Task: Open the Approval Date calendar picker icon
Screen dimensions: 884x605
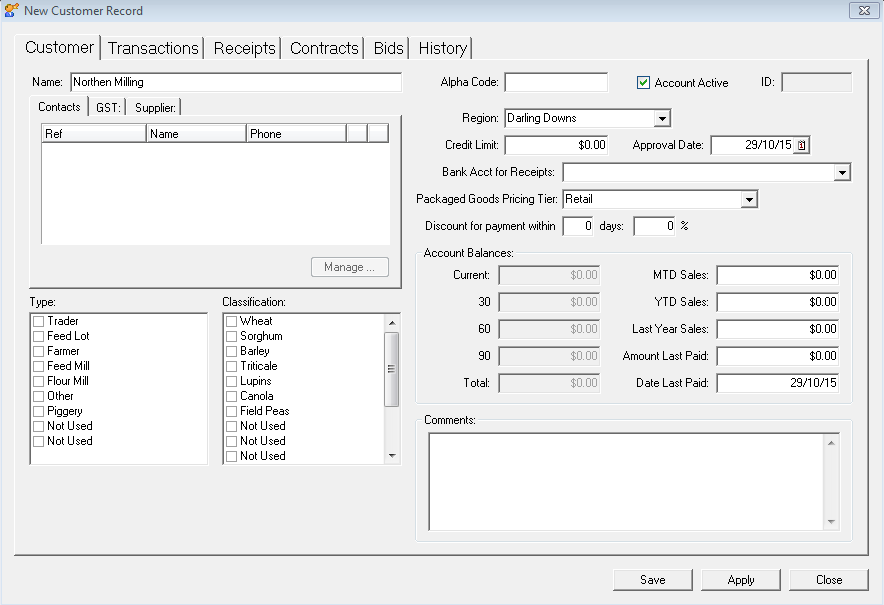Action: [x=801, y=145]
